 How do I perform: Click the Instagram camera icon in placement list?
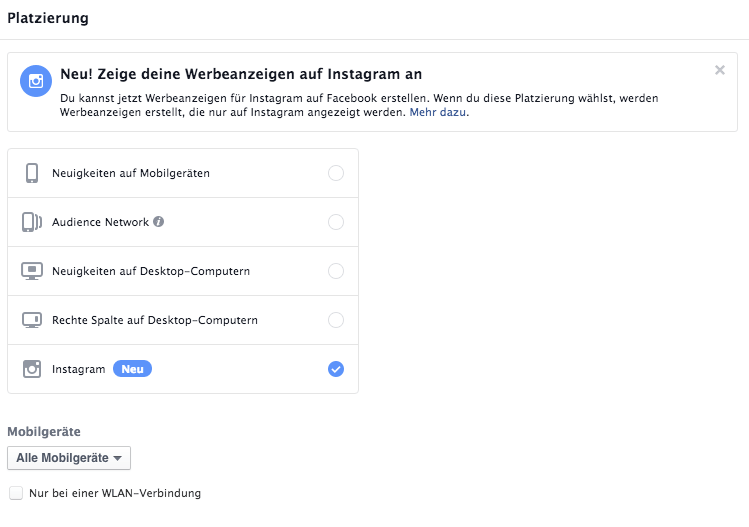(32, 369)
